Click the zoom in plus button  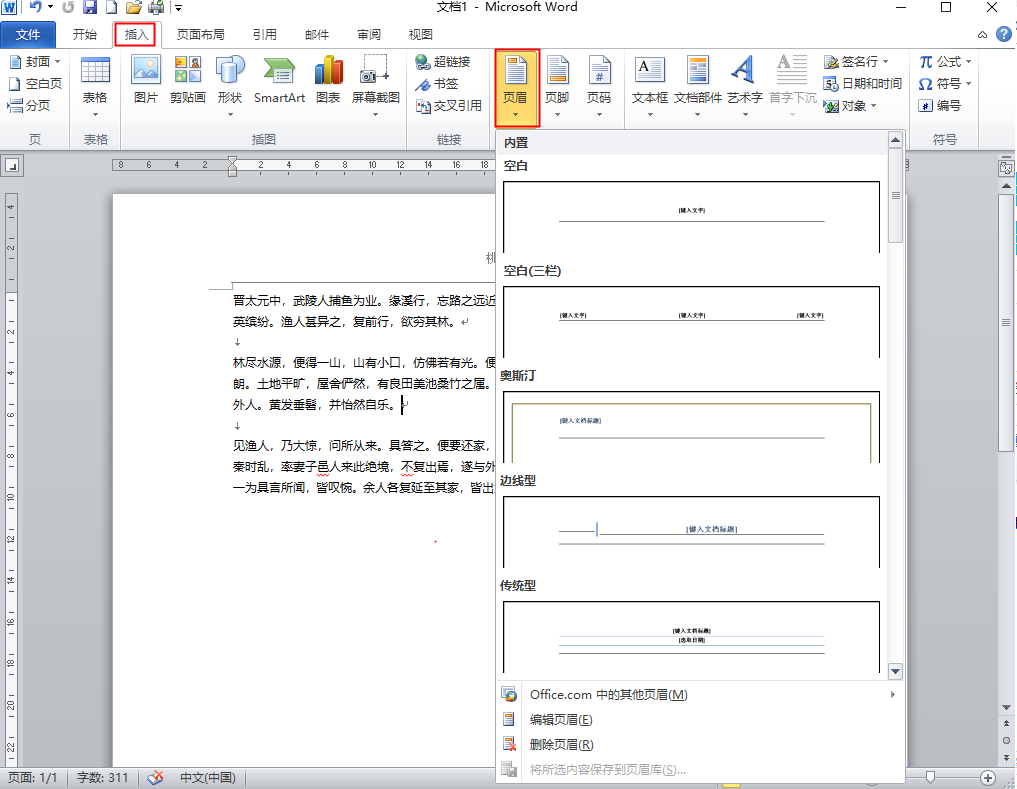coord(987,777)
